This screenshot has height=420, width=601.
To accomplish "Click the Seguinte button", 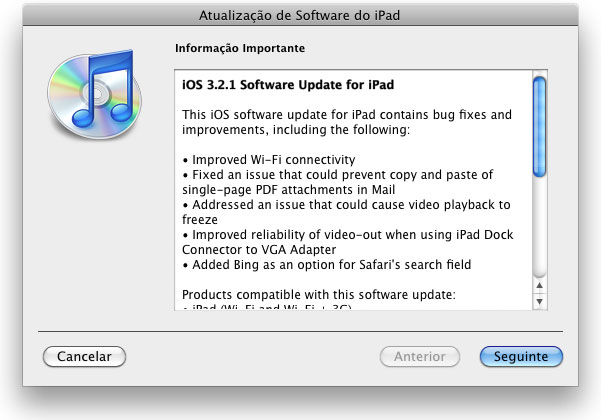I will pos(521,356).
